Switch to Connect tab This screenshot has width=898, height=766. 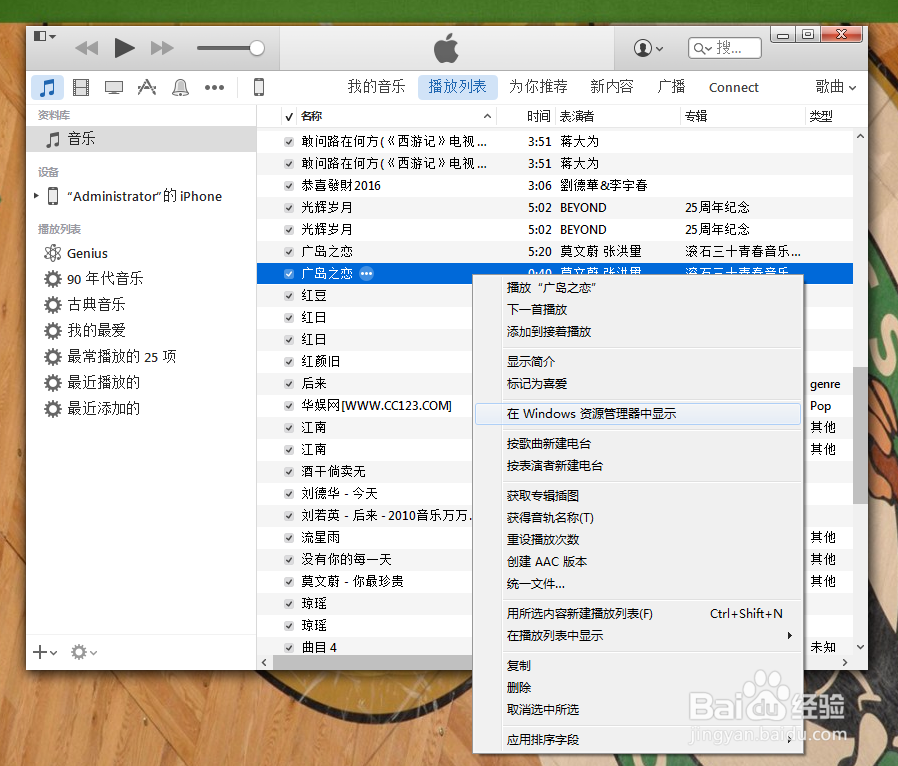(734, 88)
